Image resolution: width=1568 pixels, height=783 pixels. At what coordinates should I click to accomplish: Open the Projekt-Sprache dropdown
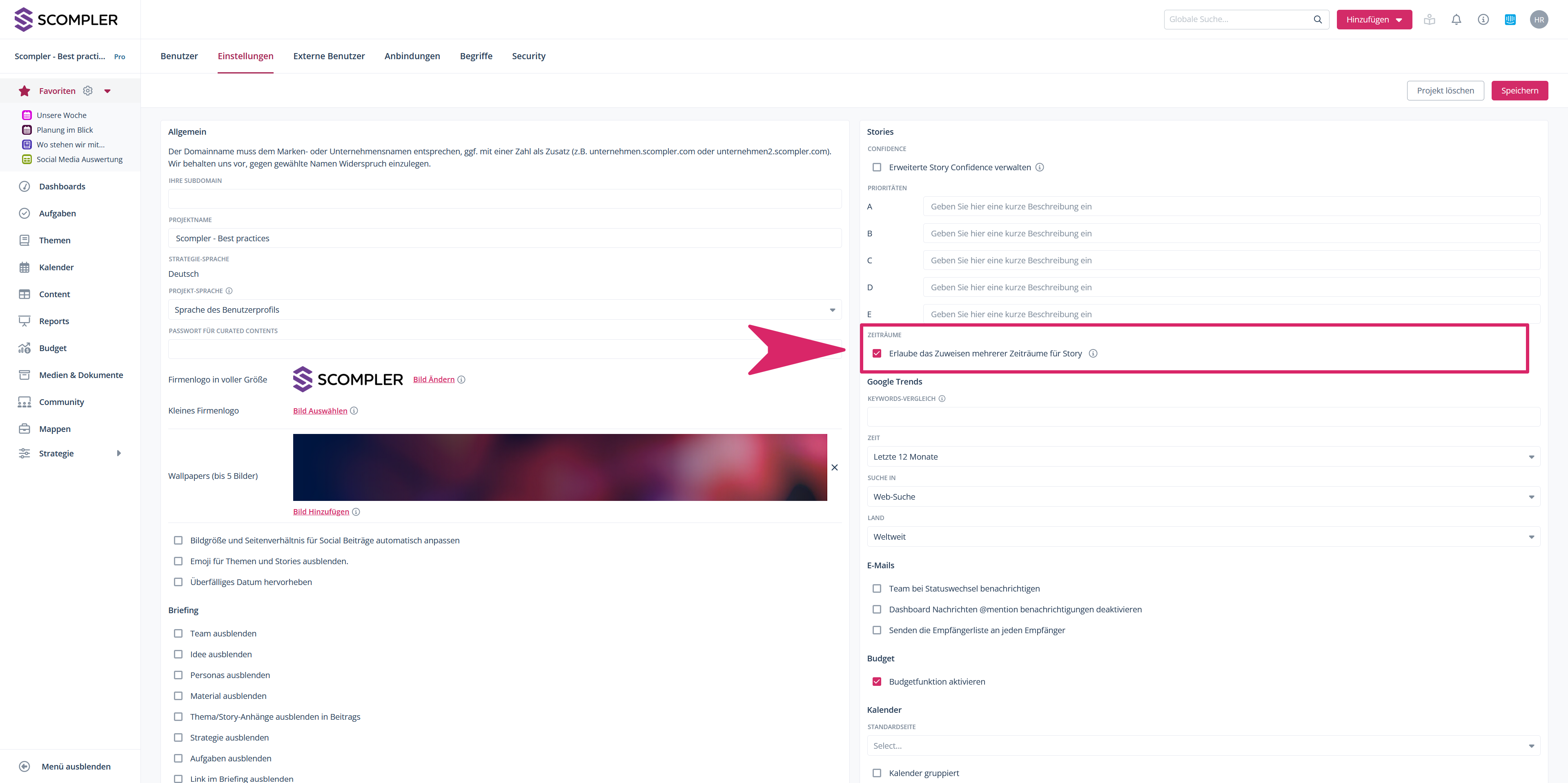(x=504, y=310)
